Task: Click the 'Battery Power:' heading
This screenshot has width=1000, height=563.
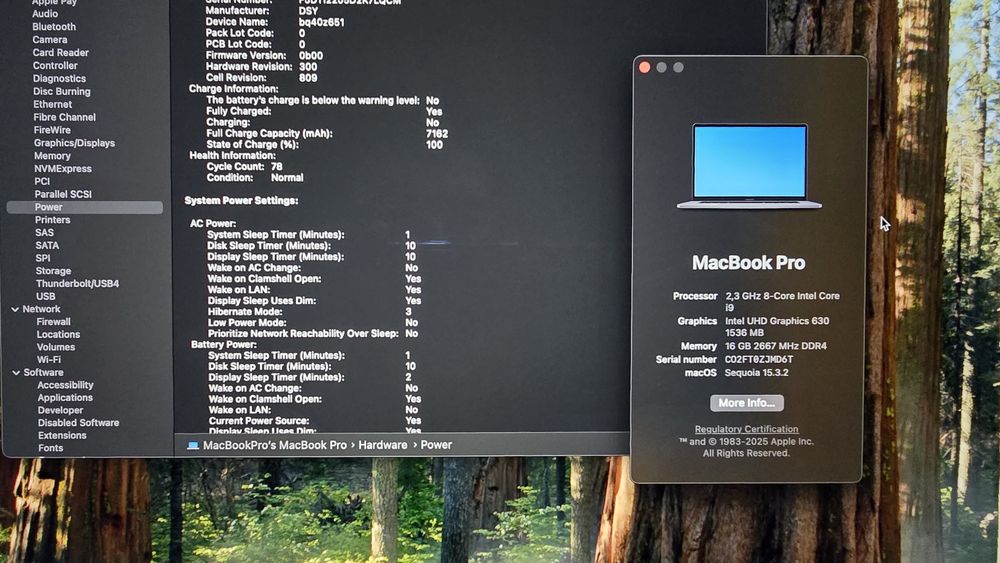Action: pos(224,344)
